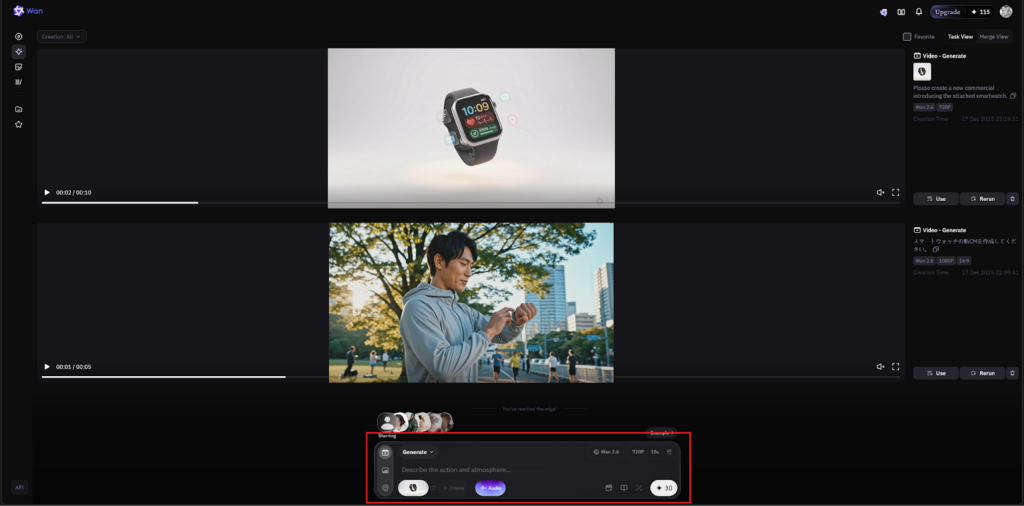Click Use for the 22:09:41 task
Viewport: 1024px width, 506px height.
click(x=936, y=373)
